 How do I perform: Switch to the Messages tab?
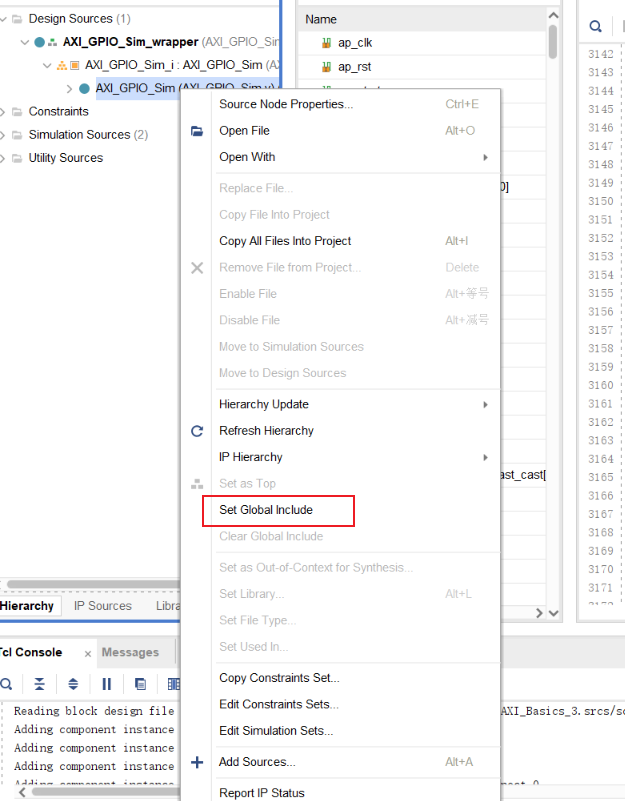coord(130,652)
